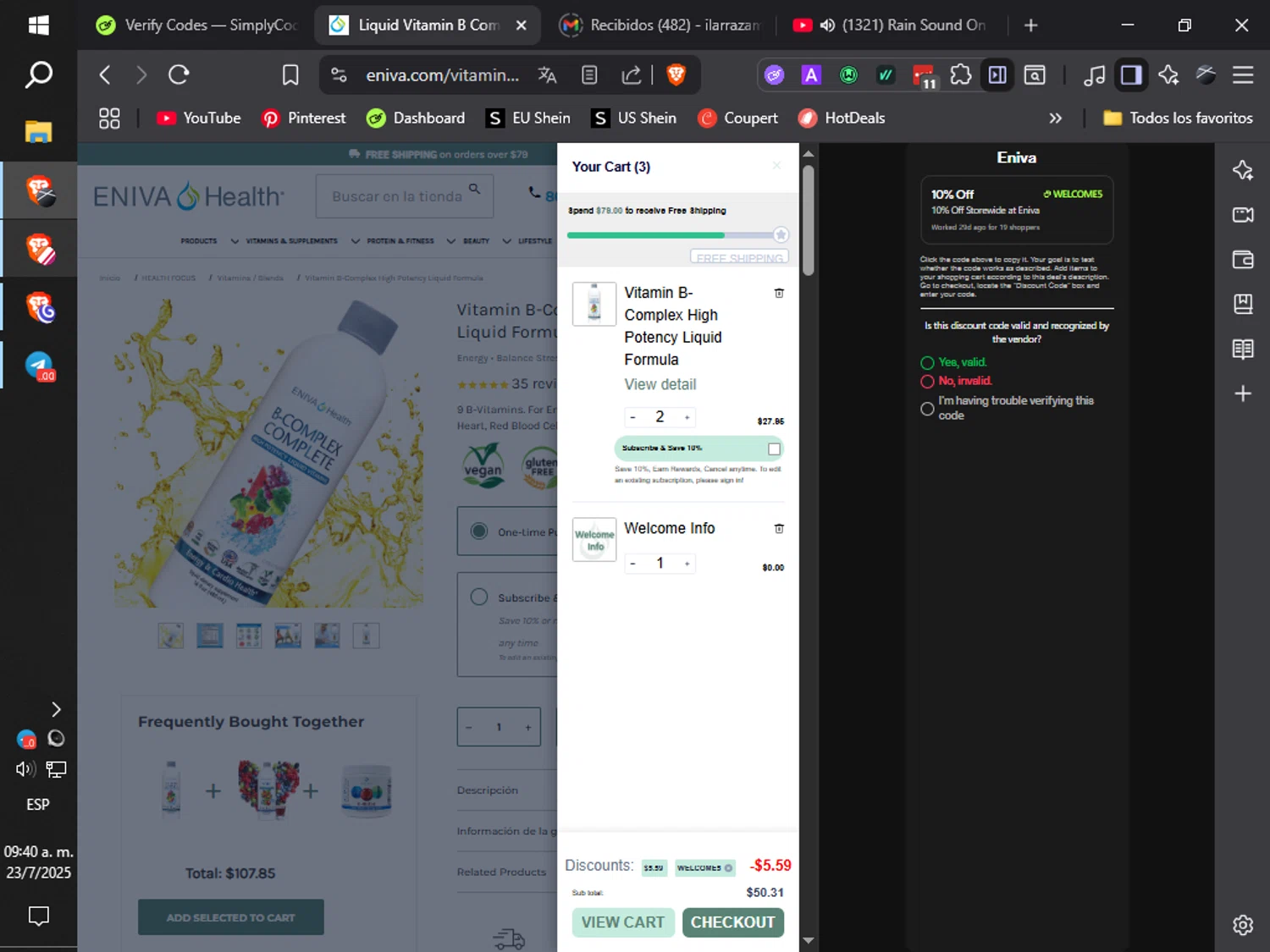
Task: Open the site settings icon in address bar
Action: tap(339, 75)
